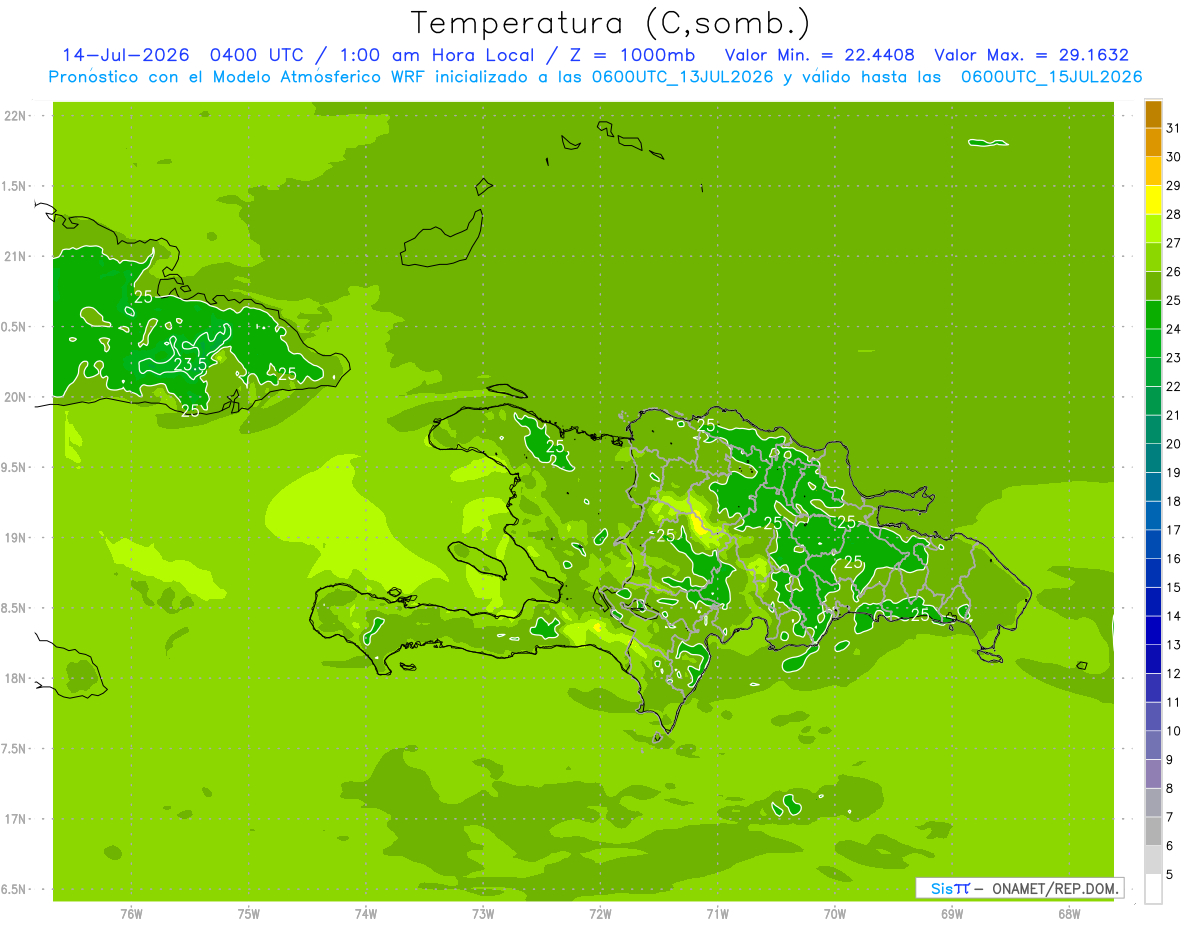Click the colorbar label '24'
Screen dimensions: 1200x927
click(x=1174, y=329)
